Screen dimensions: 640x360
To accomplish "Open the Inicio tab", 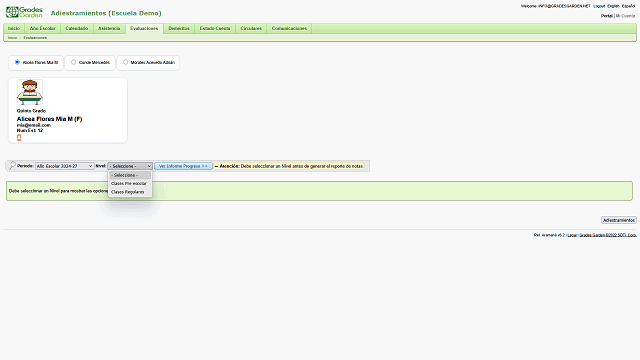I will tap(14, 28).
